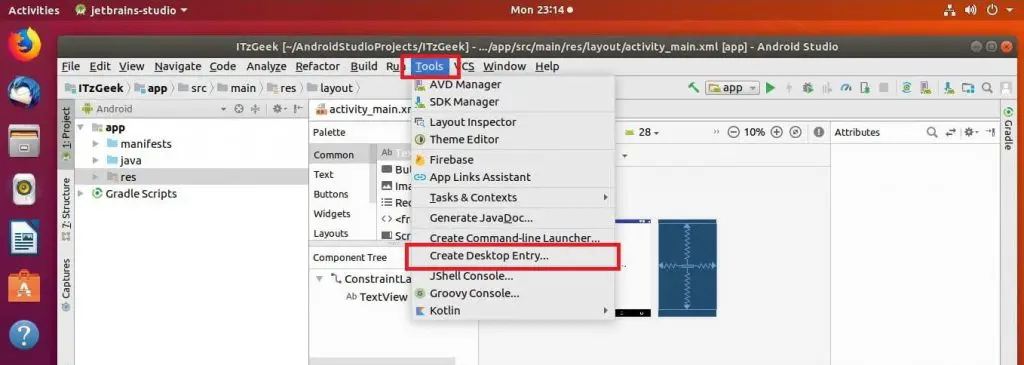
Task: Click the Search Everywhere magnifier in toolbar
Action: (x=987, y=87)
